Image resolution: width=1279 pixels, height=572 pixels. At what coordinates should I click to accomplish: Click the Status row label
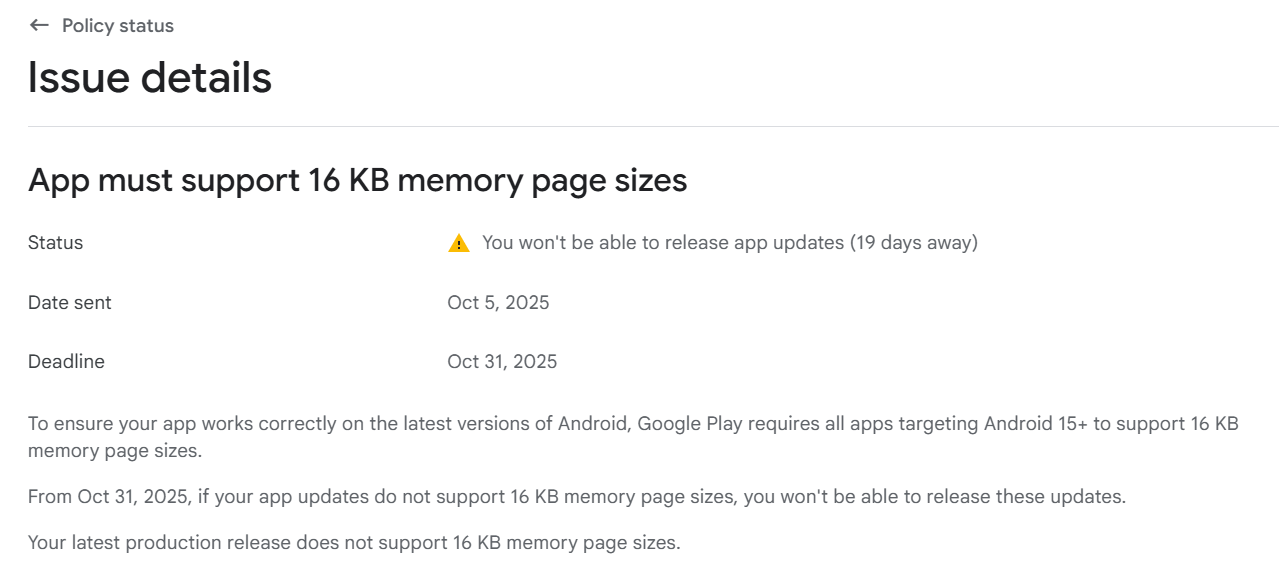[56, 243]
